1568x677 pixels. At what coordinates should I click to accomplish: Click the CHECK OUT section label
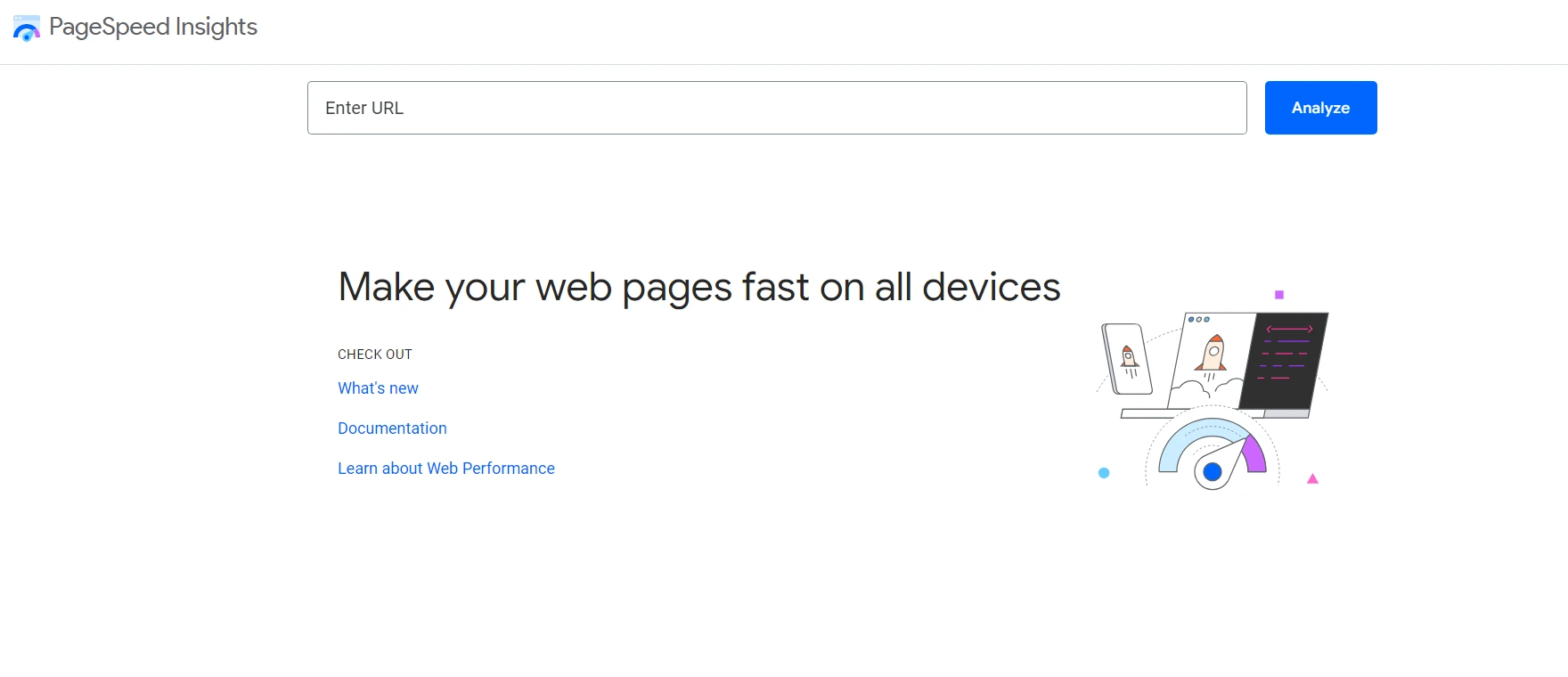[x=374, y=354]
